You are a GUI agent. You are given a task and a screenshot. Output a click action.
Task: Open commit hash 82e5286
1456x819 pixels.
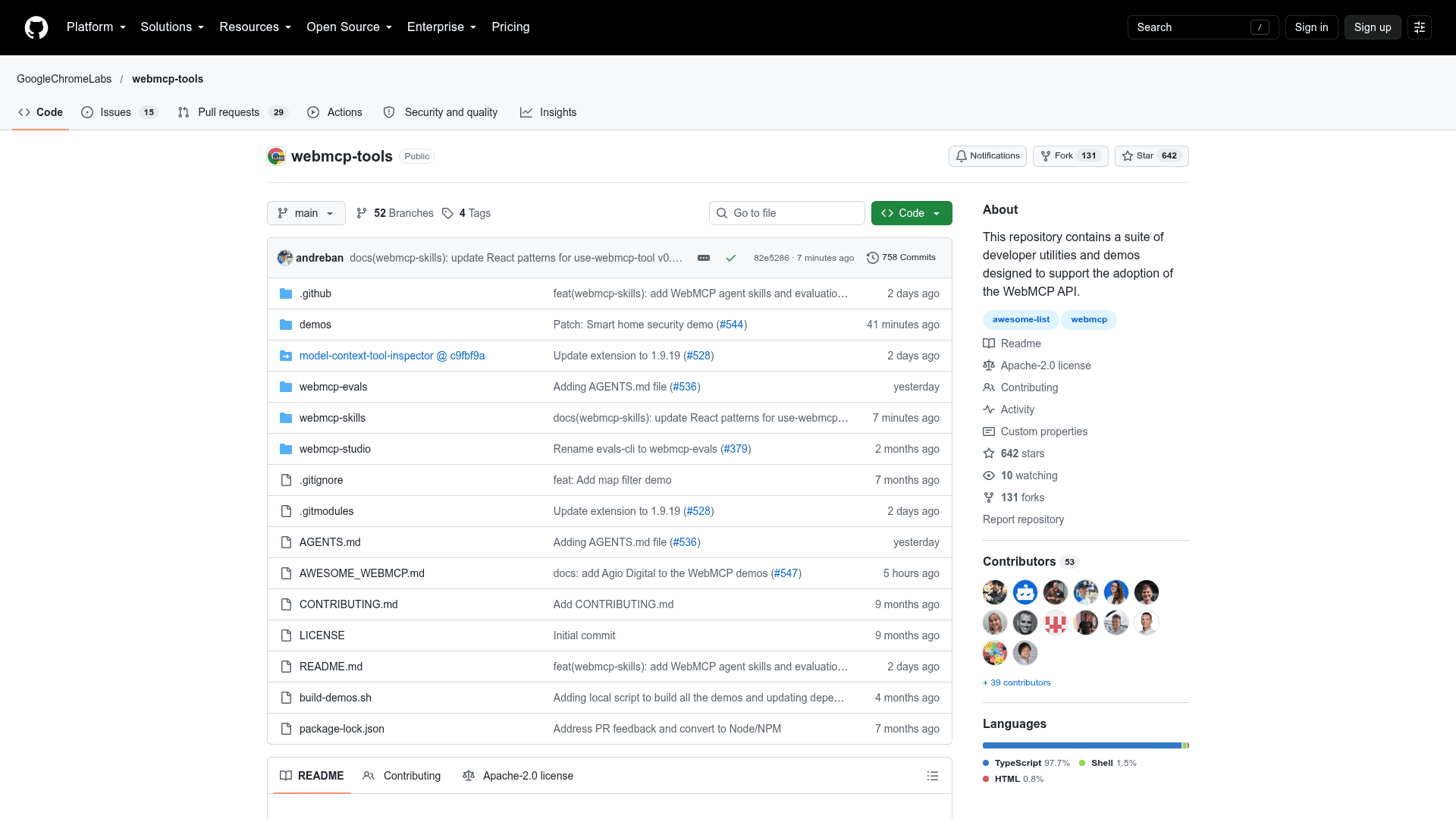pos(771,258)
